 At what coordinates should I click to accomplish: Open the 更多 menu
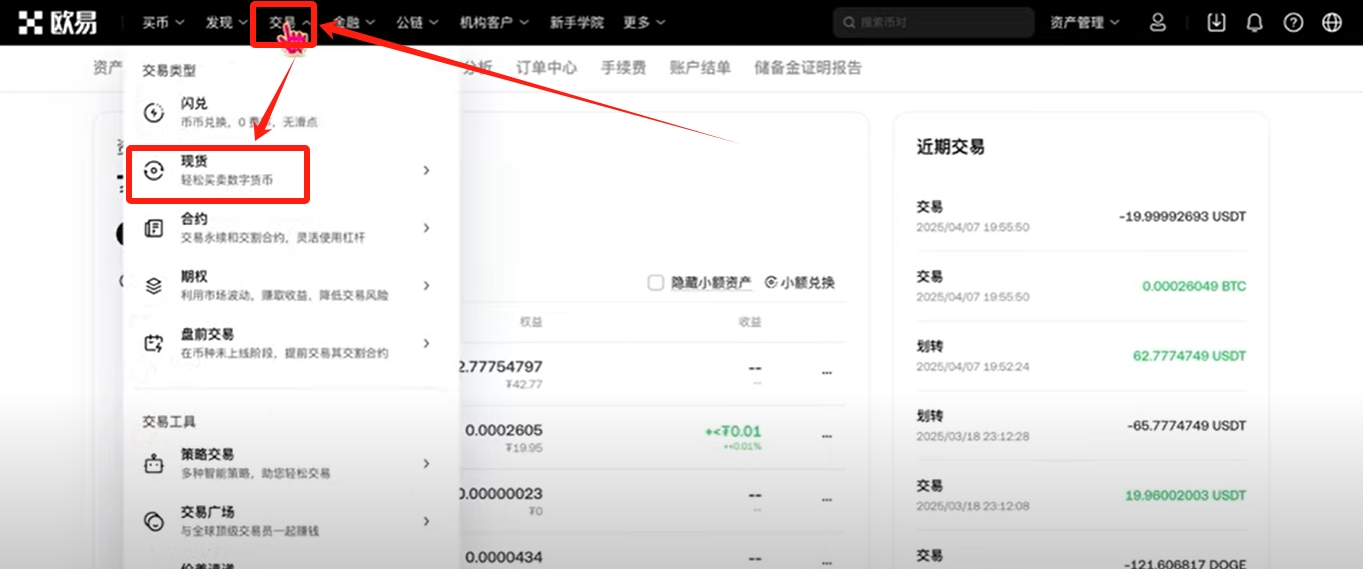[643, 22]
